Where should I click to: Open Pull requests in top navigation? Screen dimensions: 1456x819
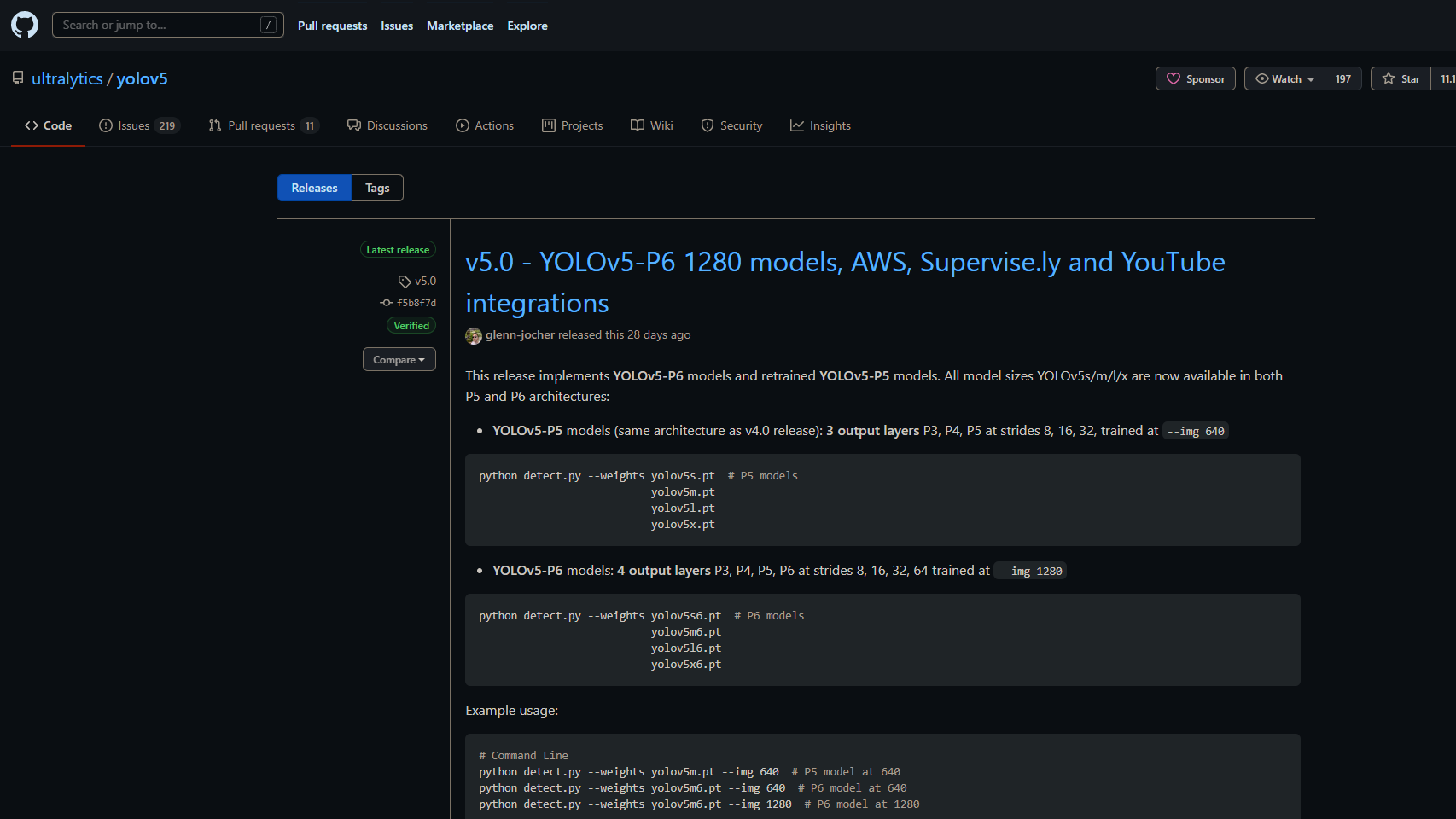click(x=332, y=26)
